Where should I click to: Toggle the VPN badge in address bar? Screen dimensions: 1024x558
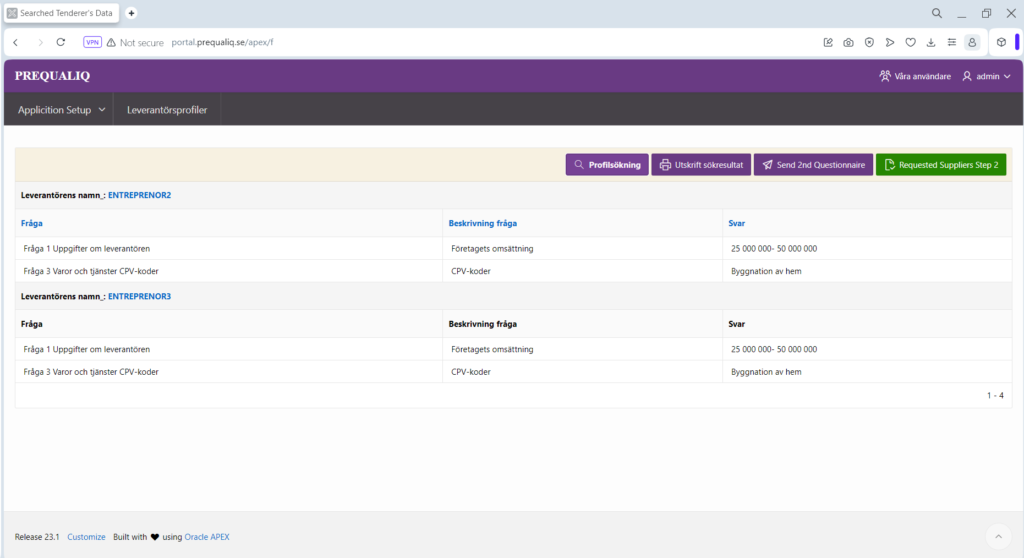[92, 42]
